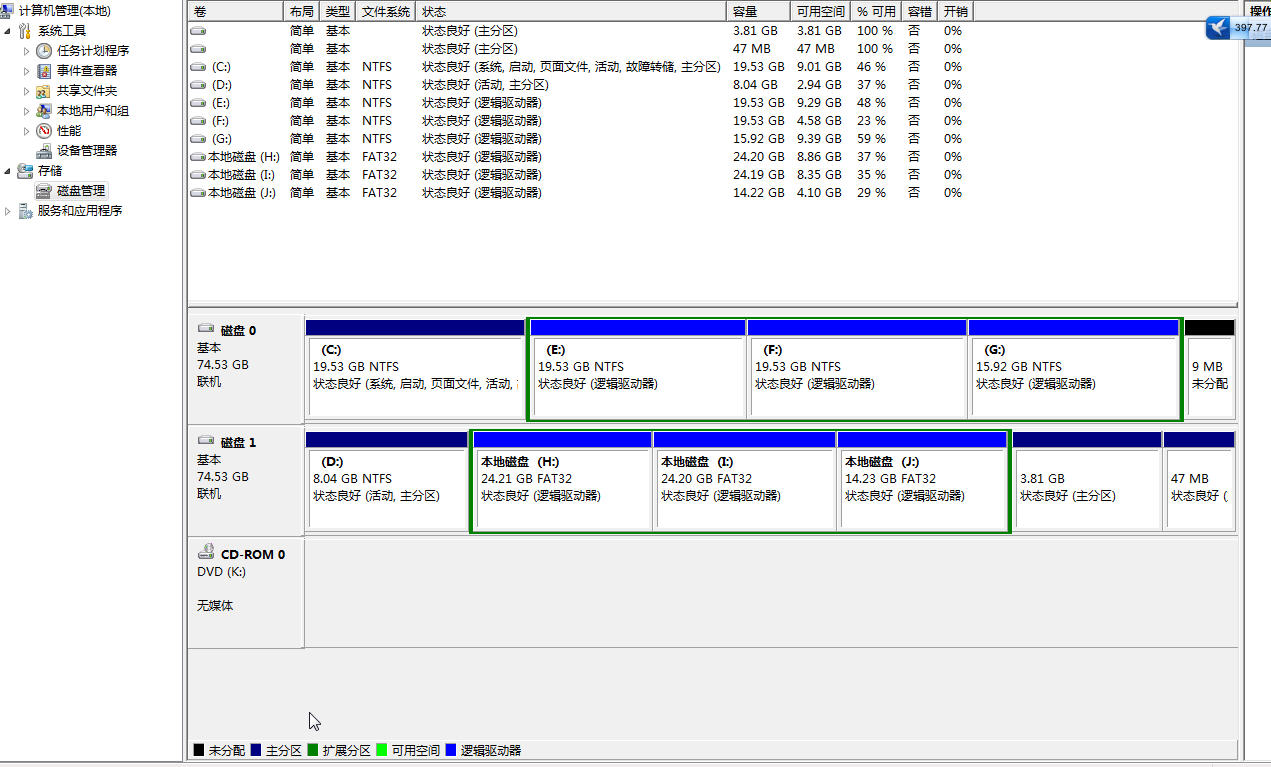This screenshot has height=767, width=1271.
Task: Click the Shared Folders icon
Action: [44, 91]
